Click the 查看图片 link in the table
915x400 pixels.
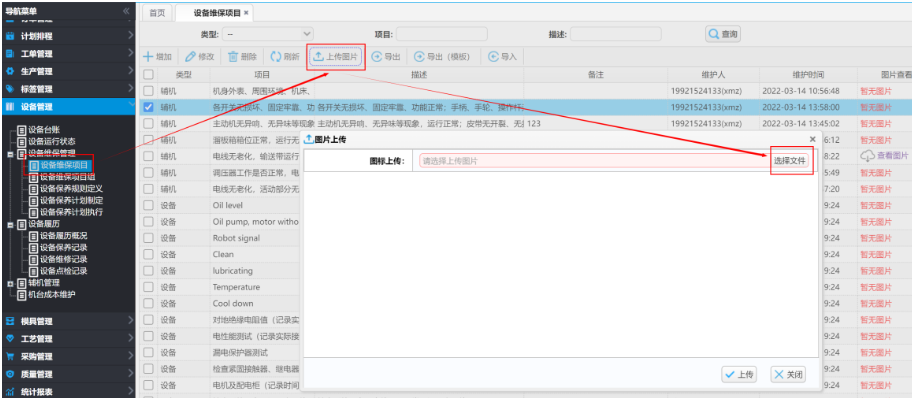point(893,156)
